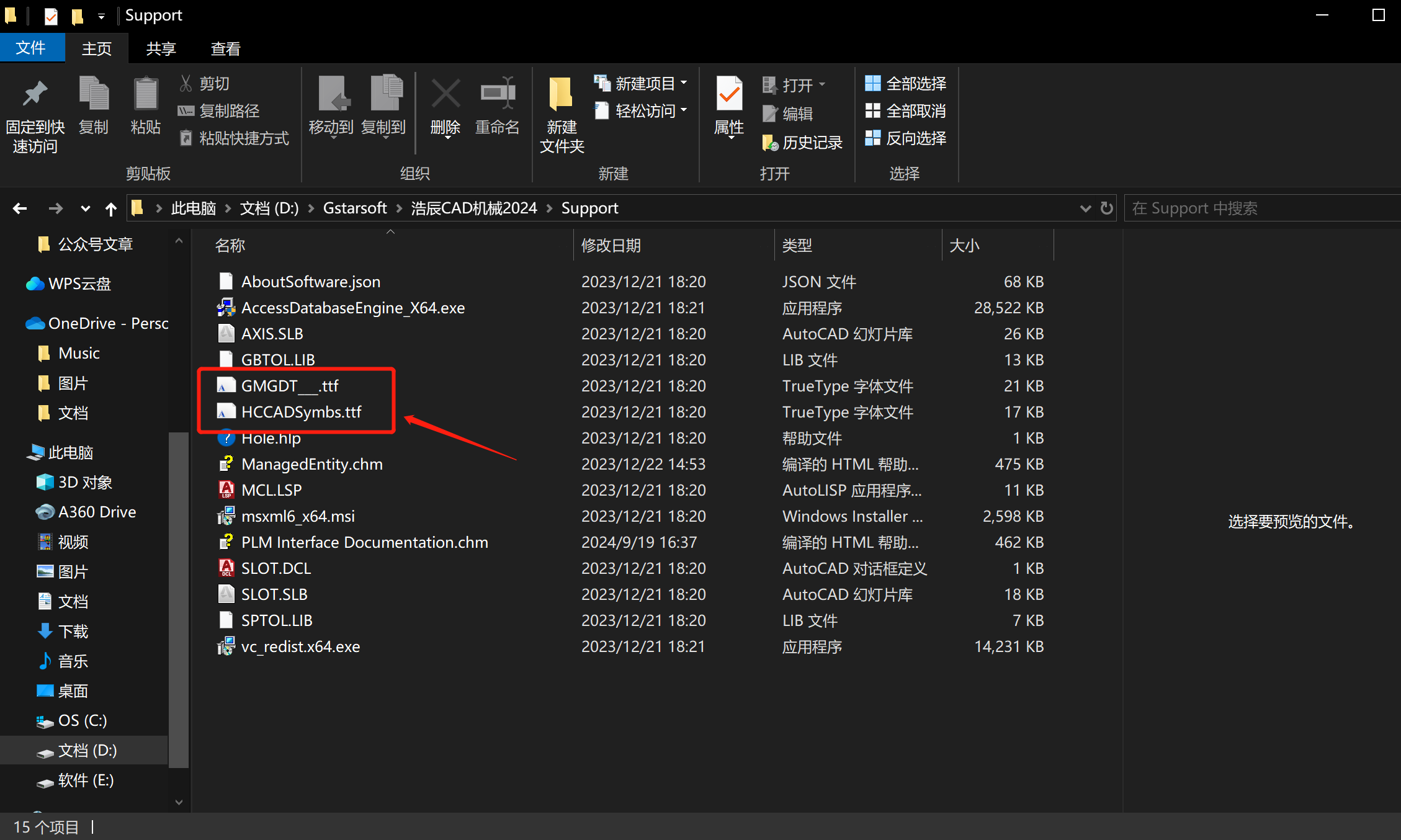Click Select All in the ribbon
Viewport: 1401px width, 840px height.
coord(905,83)
